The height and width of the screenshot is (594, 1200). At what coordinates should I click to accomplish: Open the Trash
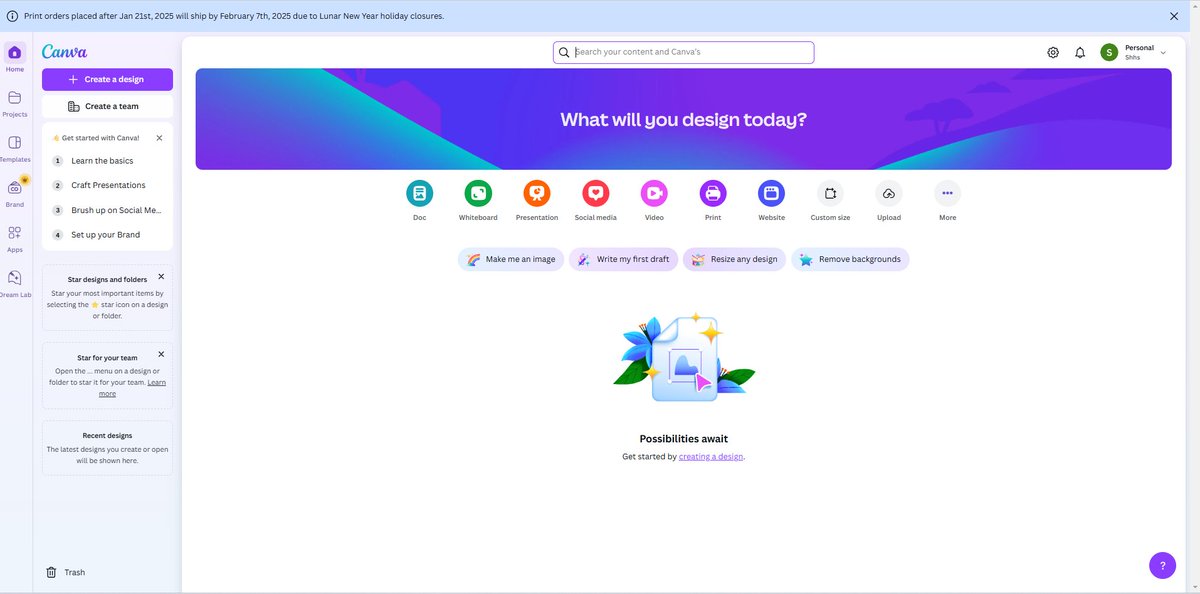(x=65, y=572)
